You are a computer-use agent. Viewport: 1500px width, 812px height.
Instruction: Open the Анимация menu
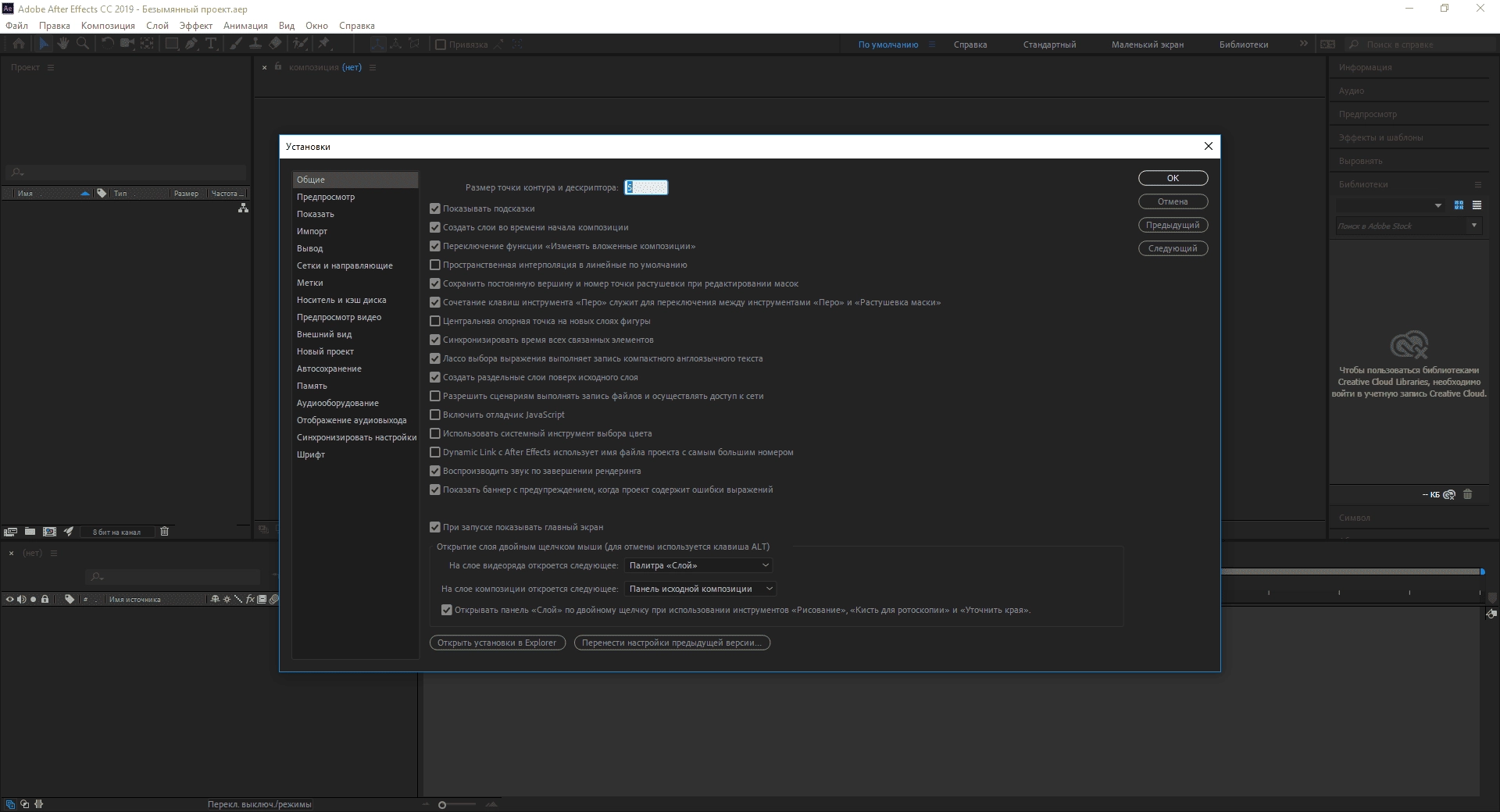click(x=245, y=25)
